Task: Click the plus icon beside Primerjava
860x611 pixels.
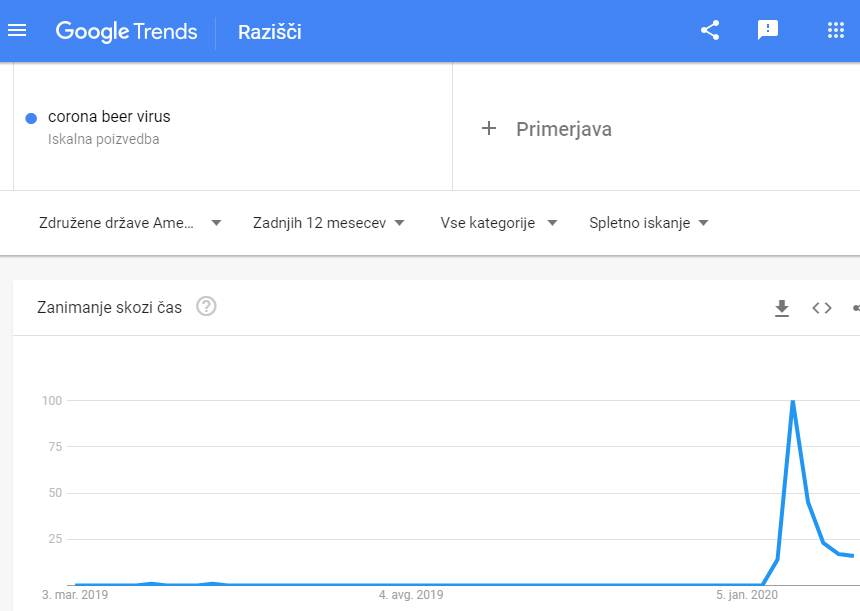Action: (489, 128)
